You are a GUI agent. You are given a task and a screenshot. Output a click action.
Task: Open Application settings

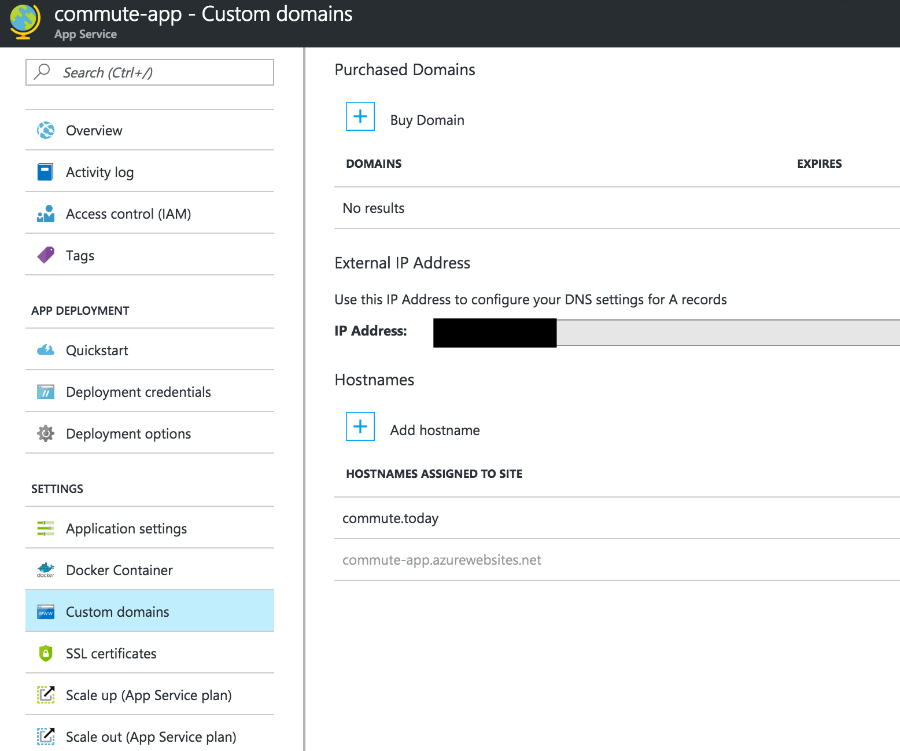point(149,528)
